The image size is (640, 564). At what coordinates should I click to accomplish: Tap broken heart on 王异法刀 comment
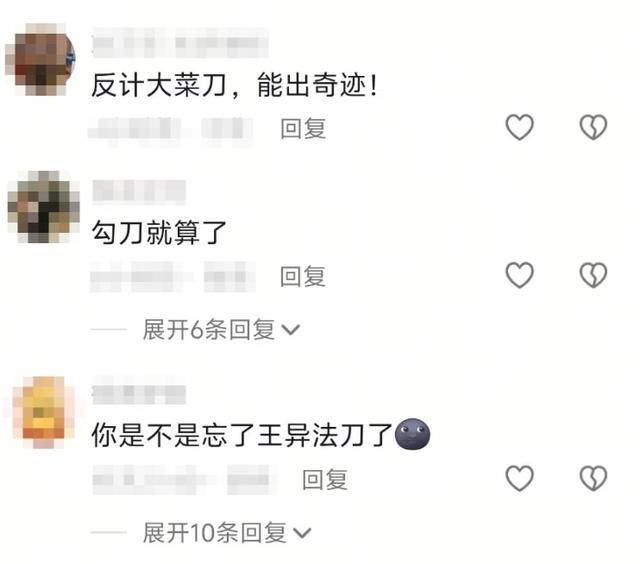pos(593,478)
